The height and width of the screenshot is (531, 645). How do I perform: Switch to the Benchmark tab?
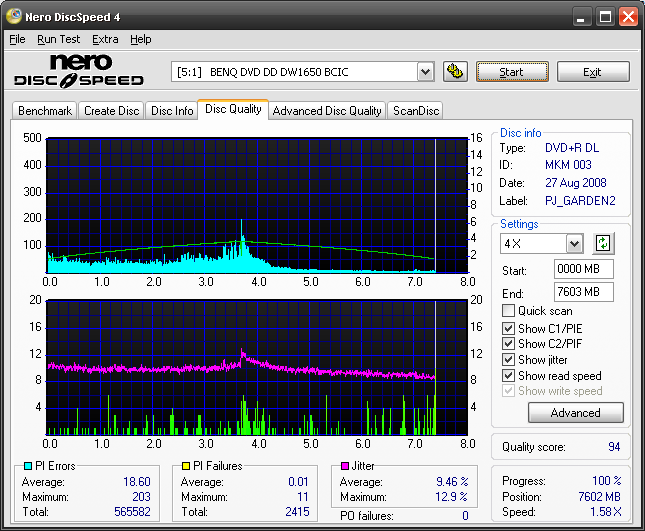45,111
